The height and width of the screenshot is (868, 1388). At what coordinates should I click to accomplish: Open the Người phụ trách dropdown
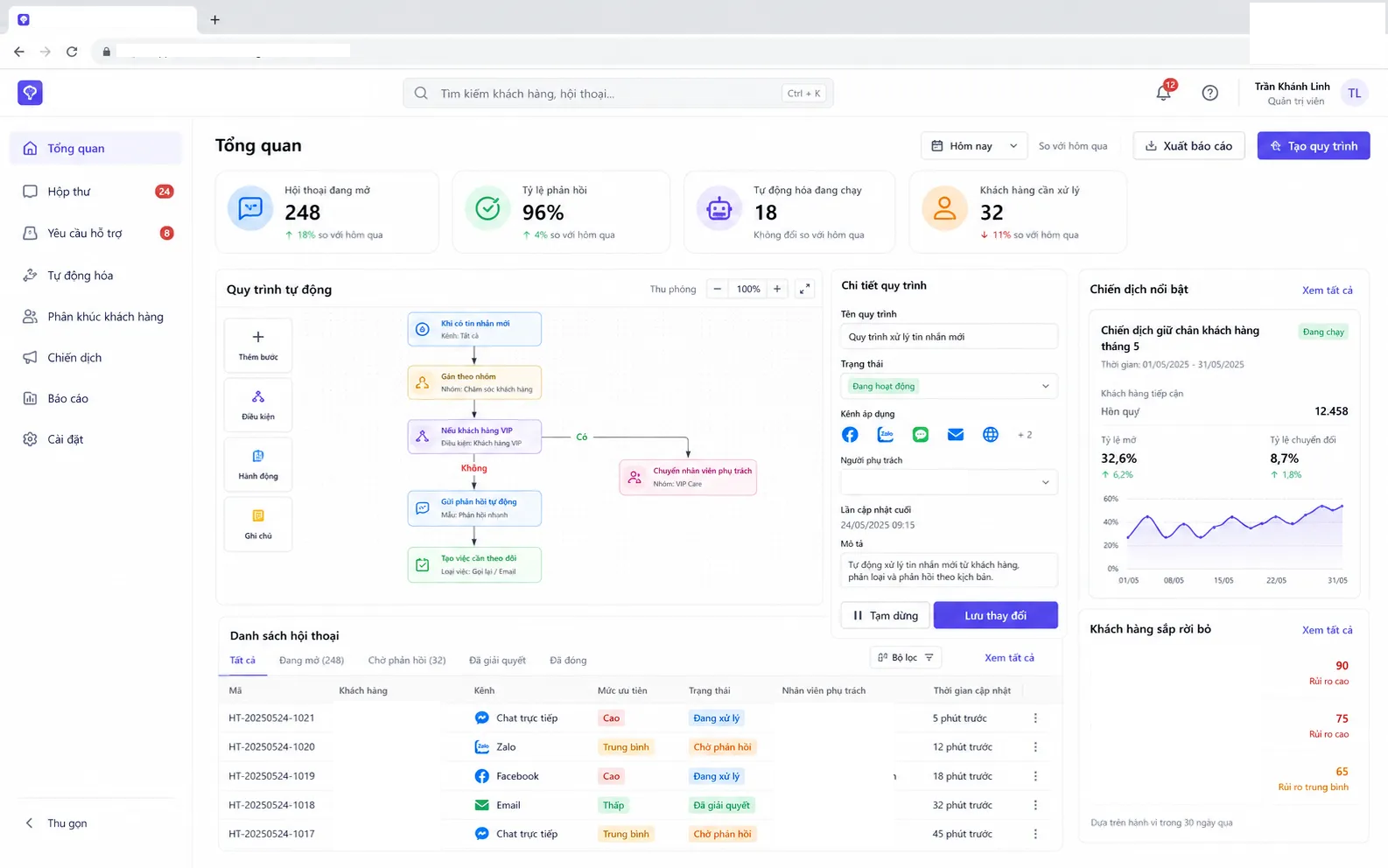949,482
